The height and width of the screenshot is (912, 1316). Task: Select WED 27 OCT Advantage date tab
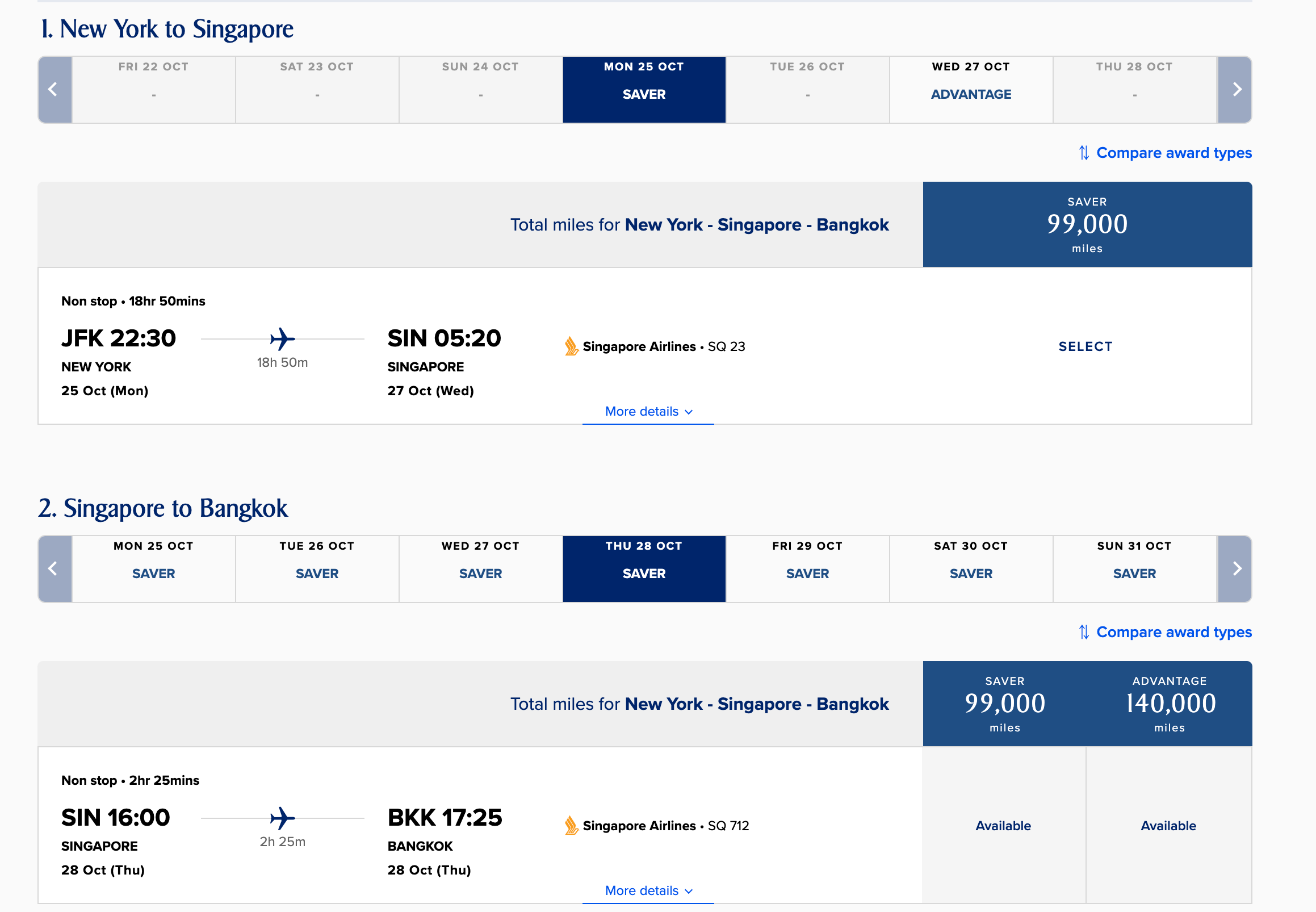point(970,90)
